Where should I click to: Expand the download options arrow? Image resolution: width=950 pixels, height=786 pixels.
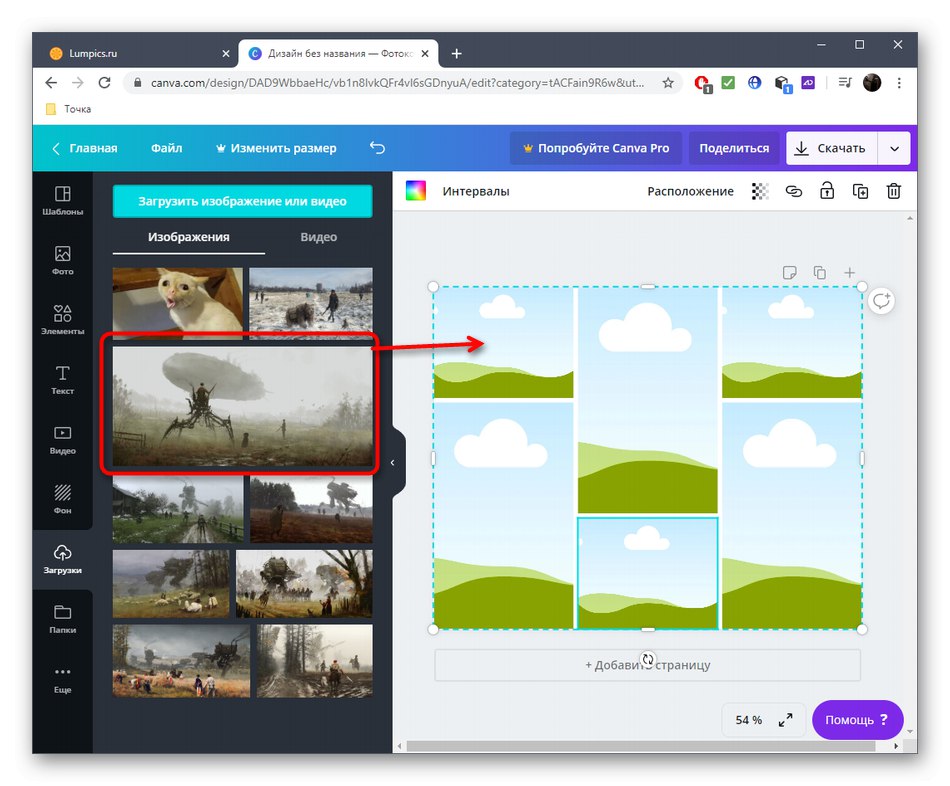(x=894, y=148)
